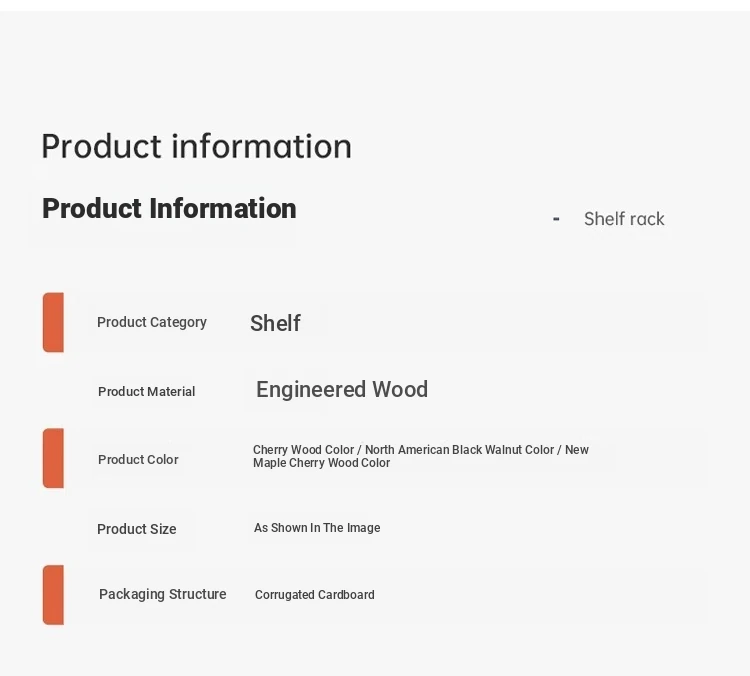
Task: Click 'Cherry Wood Color' text in color row
Action: pyautogui.click(x=303, y=450)
